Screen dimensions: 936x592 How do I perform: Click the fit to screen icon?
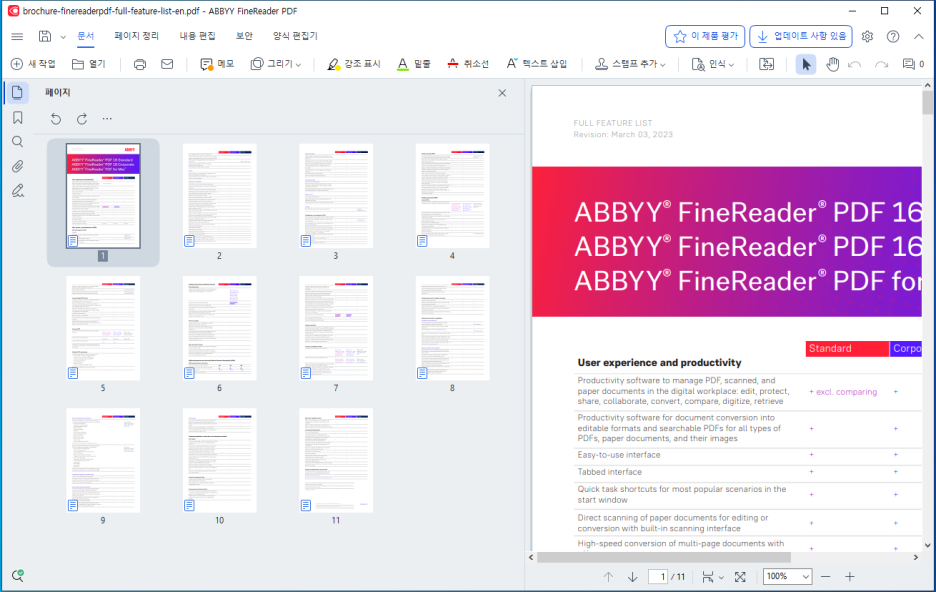click(740, 576)
